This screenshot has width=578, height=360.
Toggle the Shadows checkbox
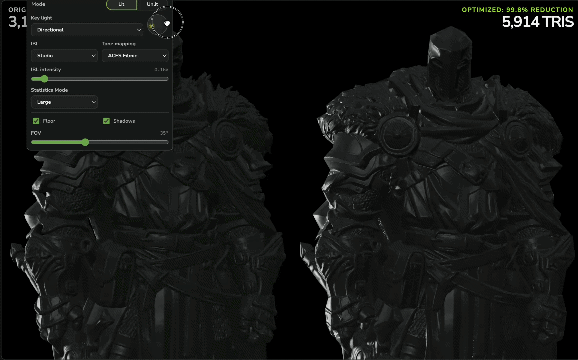click(106, 121)
